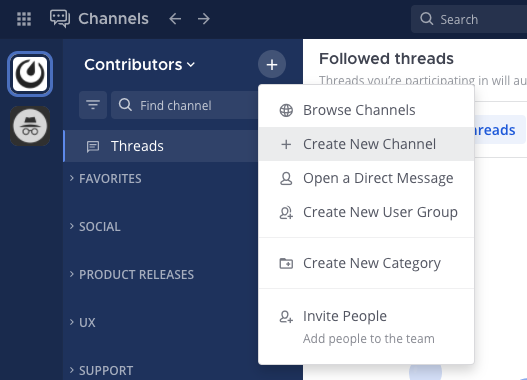Screen dimensions: 527x380
Task: Expand the SOCIAL category
Action: [95, 226]
